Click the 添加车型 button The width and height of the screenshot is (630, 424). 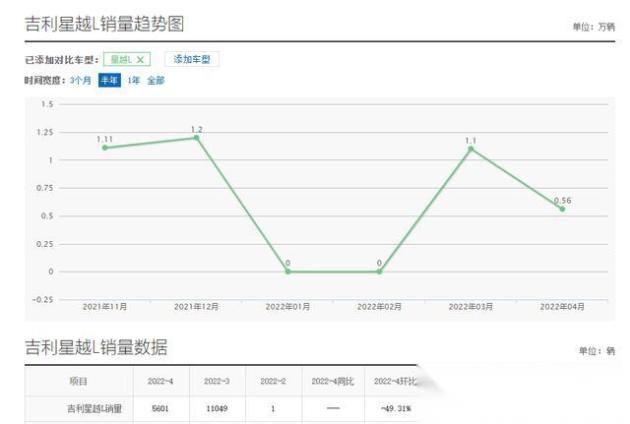pyautogui.click(x=192, y=59)
